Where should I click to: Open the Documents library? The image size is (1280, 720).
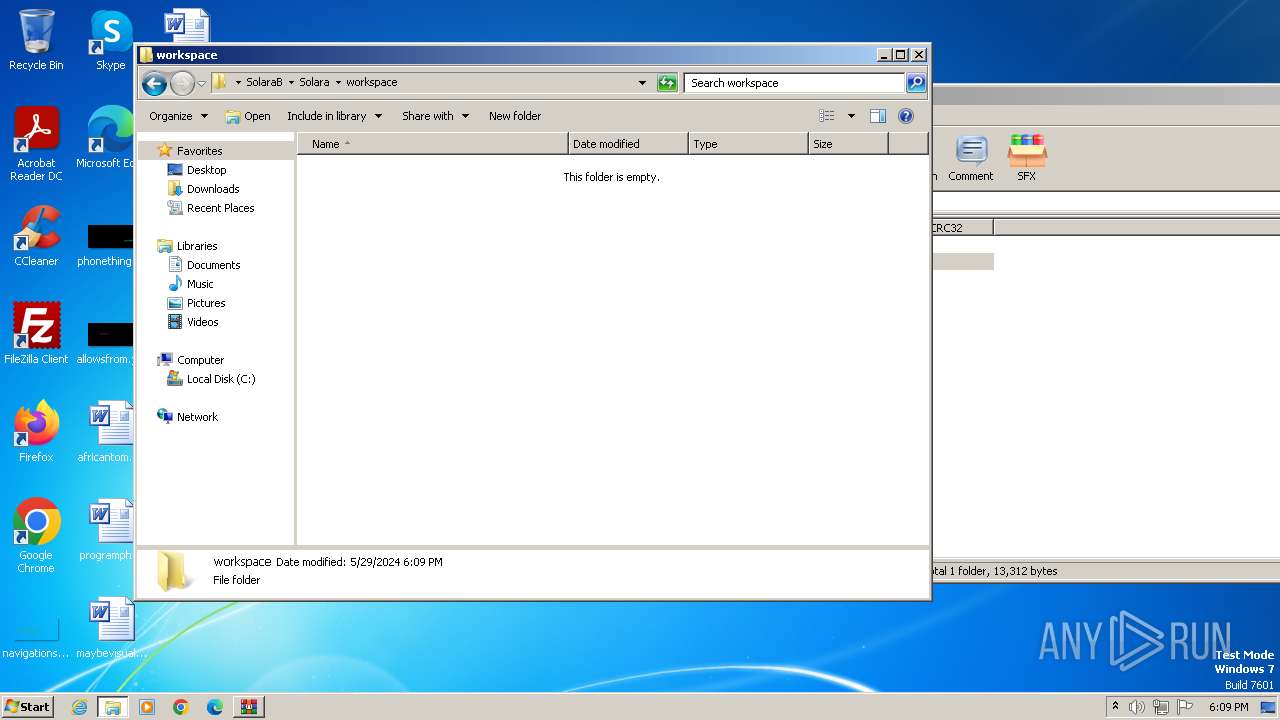tap(213, 265)
